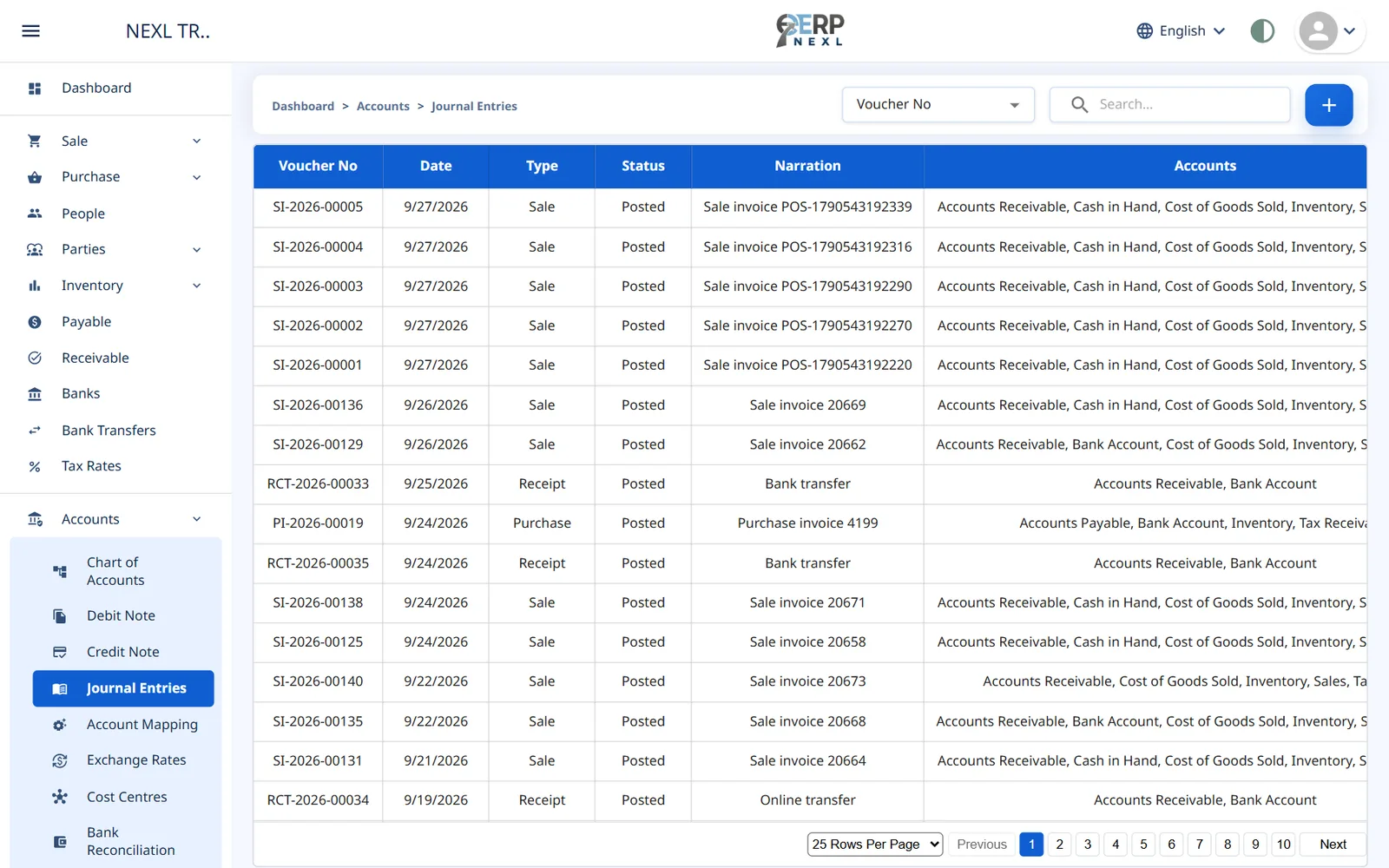Viewport: 1389px width, 868px height.
Task: Click the Credit Note card icon
Action: point(60,652)
